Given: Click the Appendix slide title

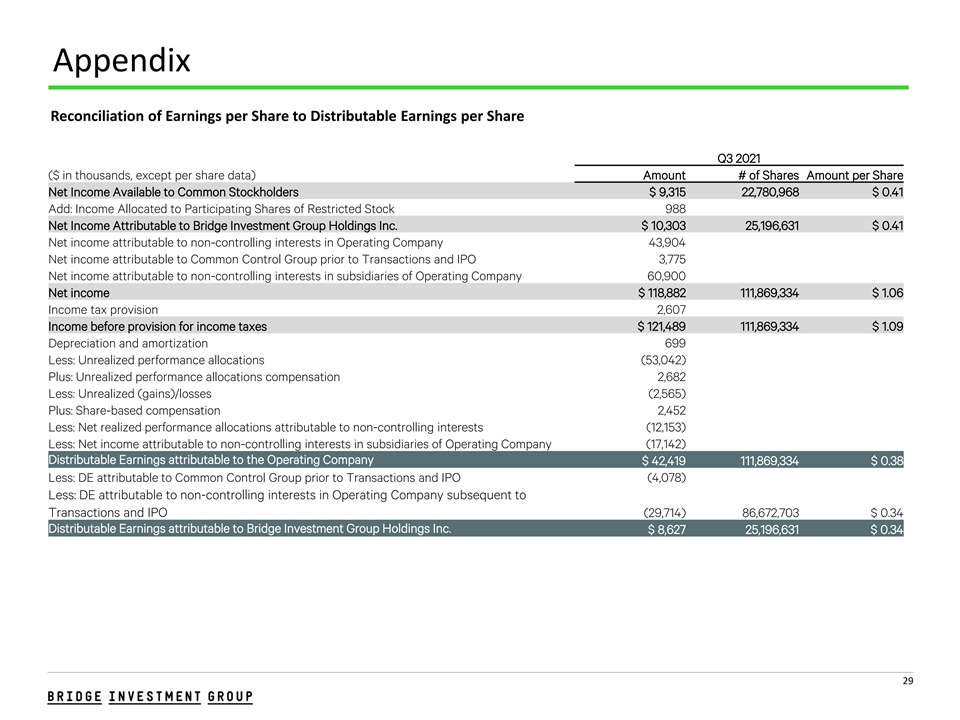Looking at the screenshot, I should pyautogui.click(x=121, y=61).
